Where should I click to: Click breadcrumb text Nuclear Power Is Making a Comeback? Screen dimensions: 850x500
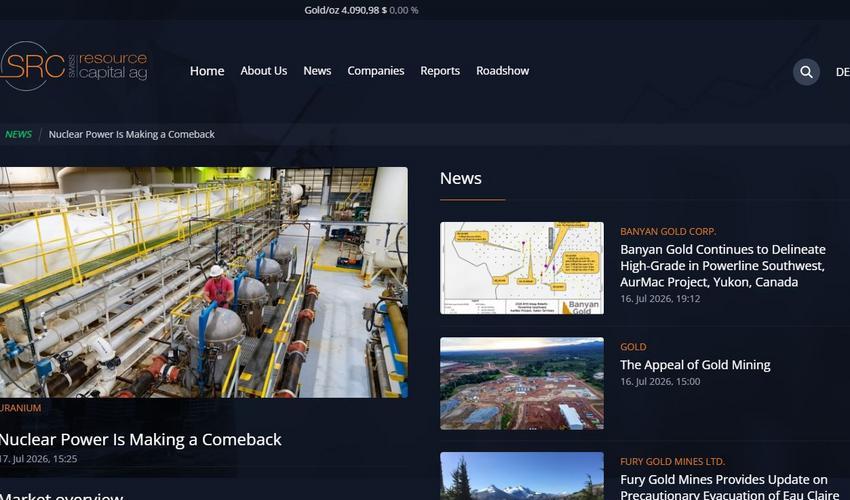tap(132, 134)
